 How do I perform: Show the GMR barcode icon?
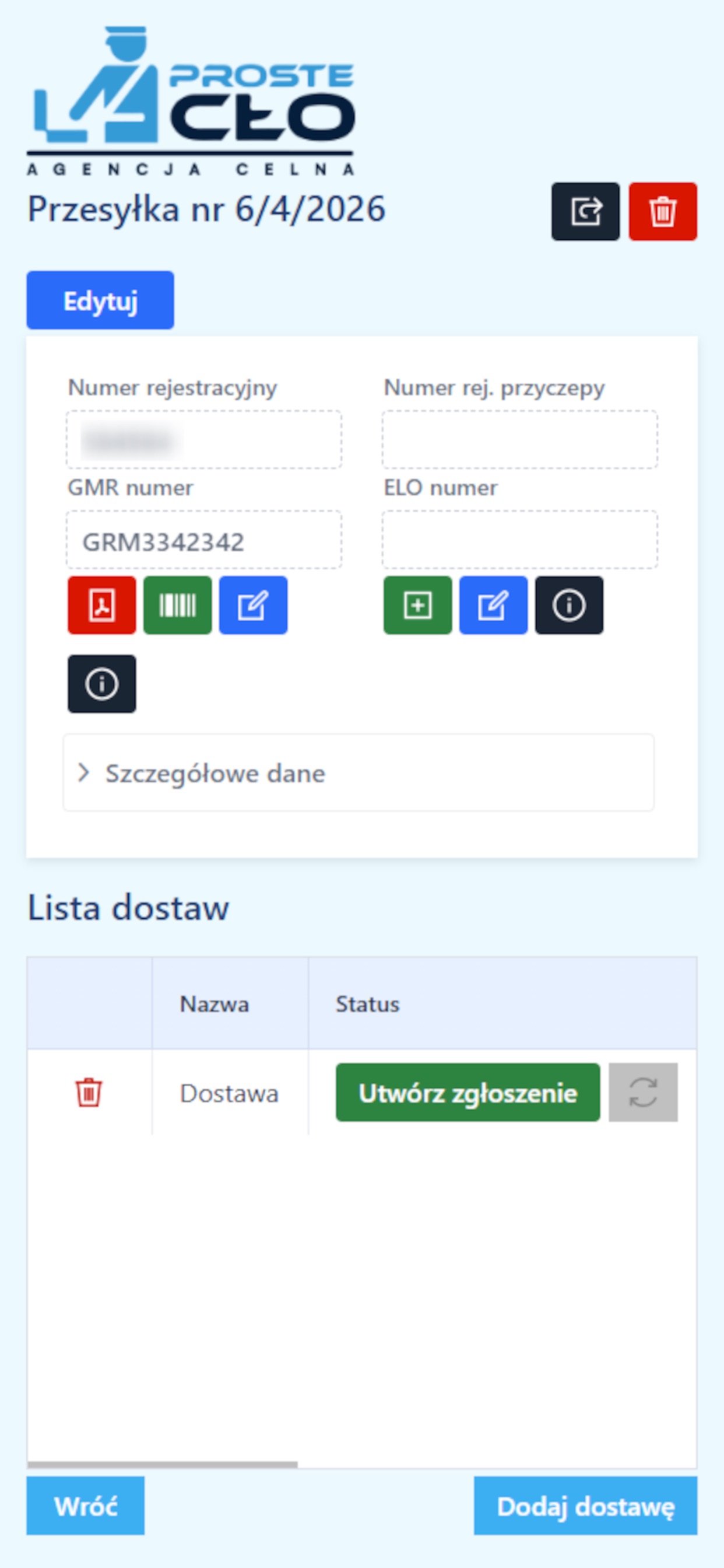[178, 605]
